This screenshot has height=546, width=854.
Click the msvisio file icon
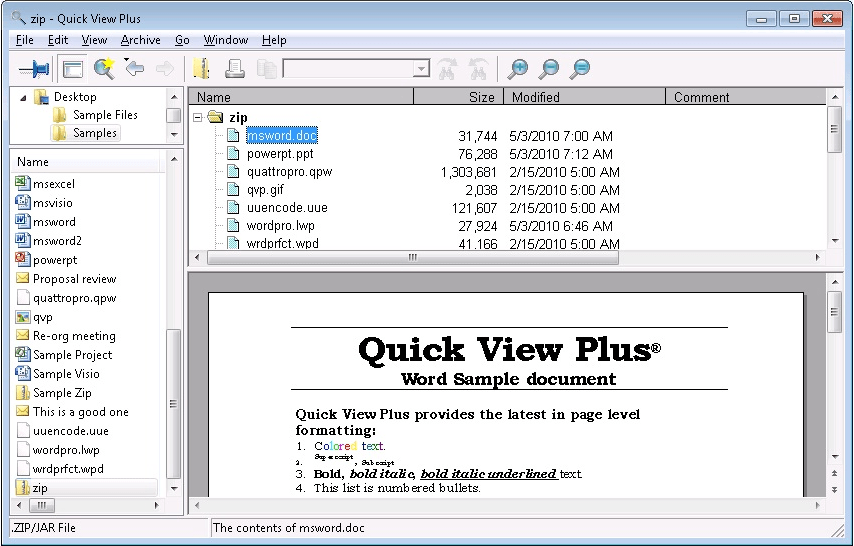(22, 202)
